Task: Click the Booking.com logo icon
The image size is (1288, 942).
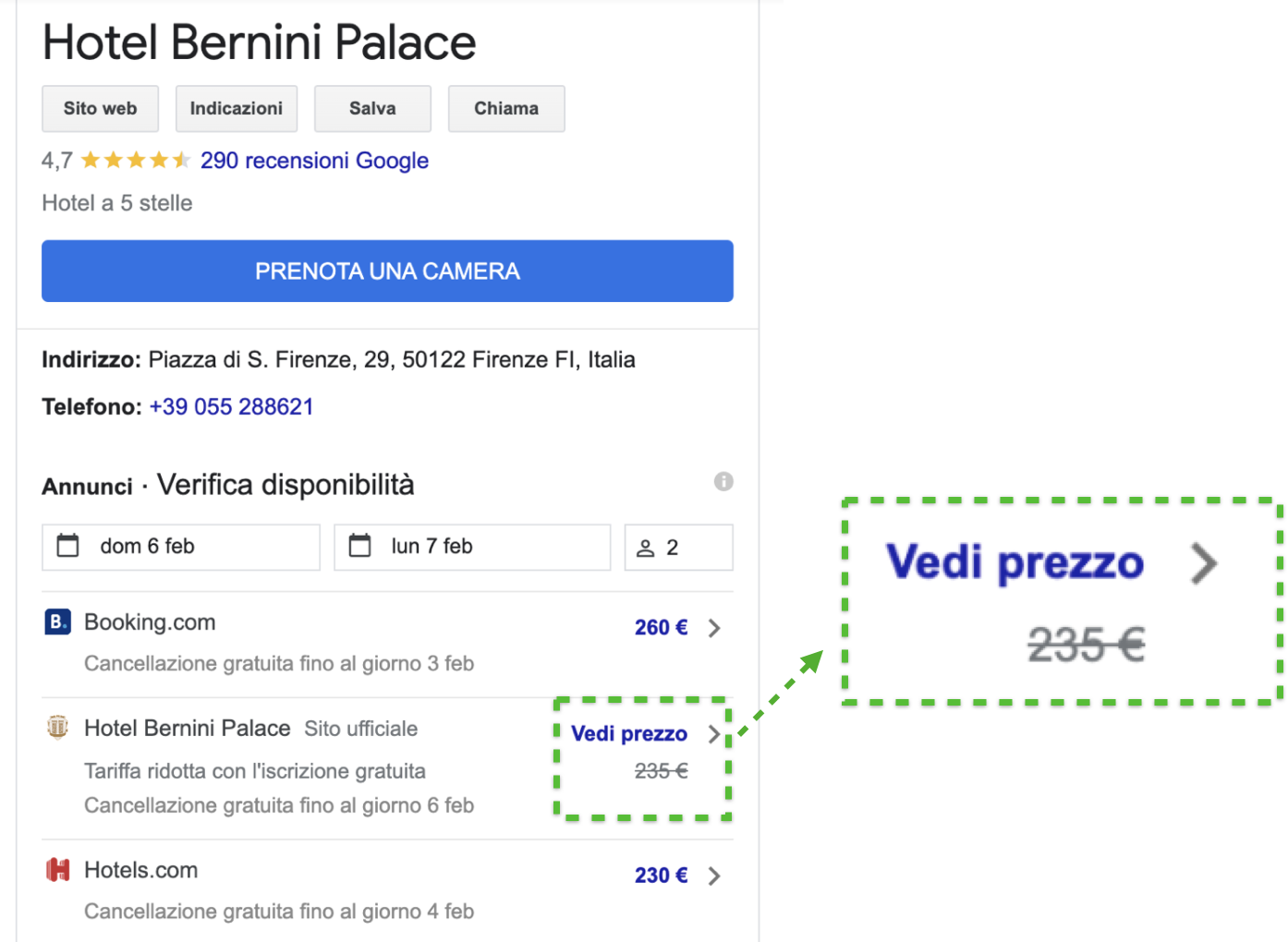Action: coord(57,622)
